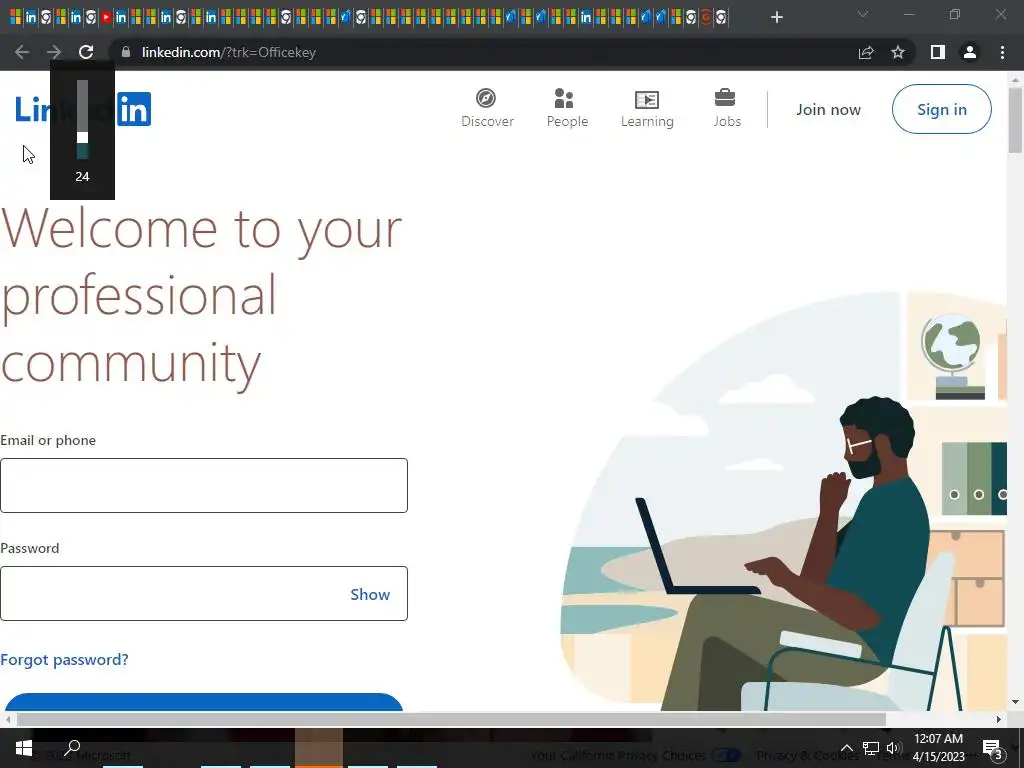Reload the LinkedIn page
This screenshot has height=768, width=1024.
86,52
